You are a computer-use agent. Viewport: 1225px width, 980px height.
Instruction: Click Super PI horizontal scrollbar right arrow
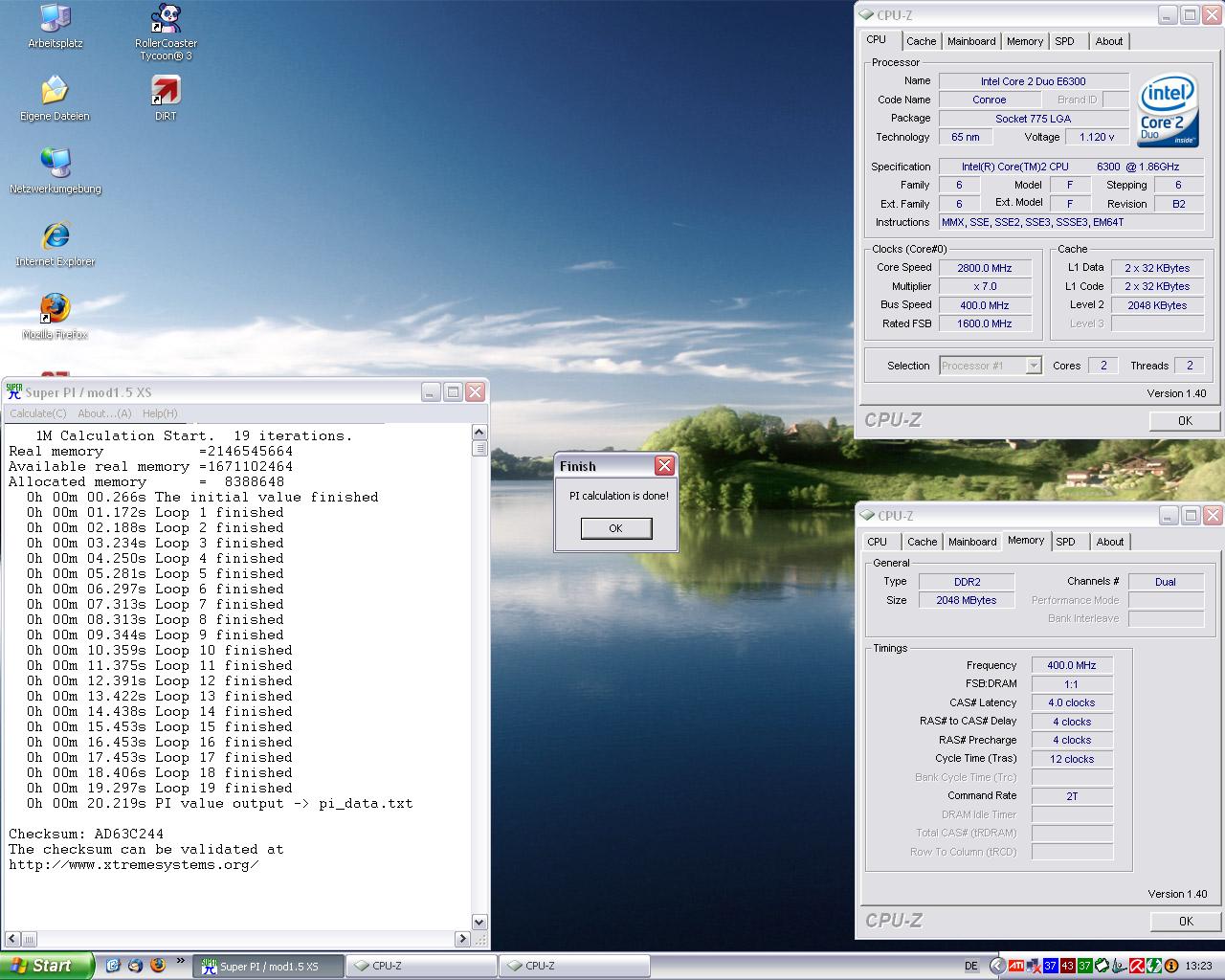pos(464,939)
